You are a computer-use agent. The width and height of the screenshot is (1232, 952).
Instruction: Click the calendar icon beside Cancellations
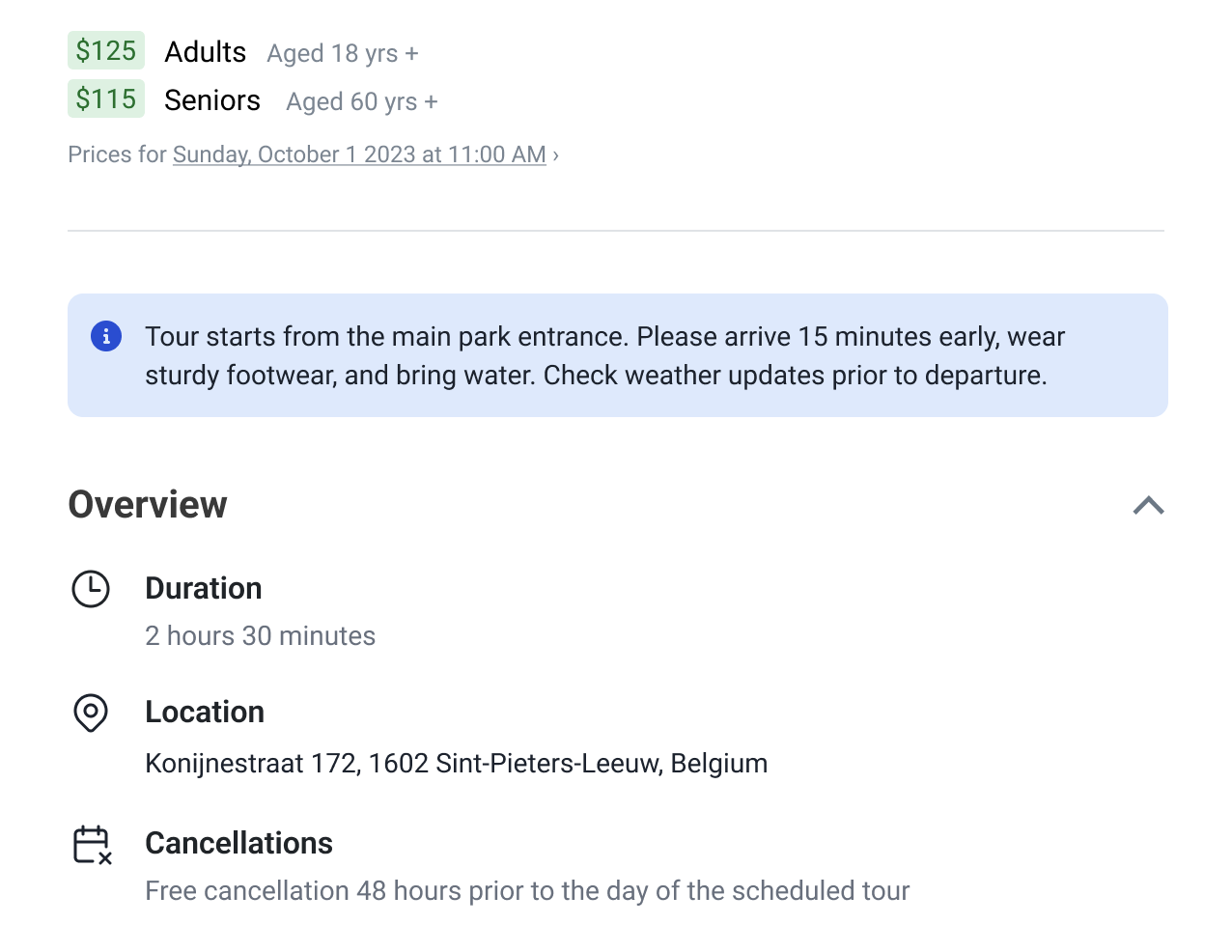click(x=92, y=845)
